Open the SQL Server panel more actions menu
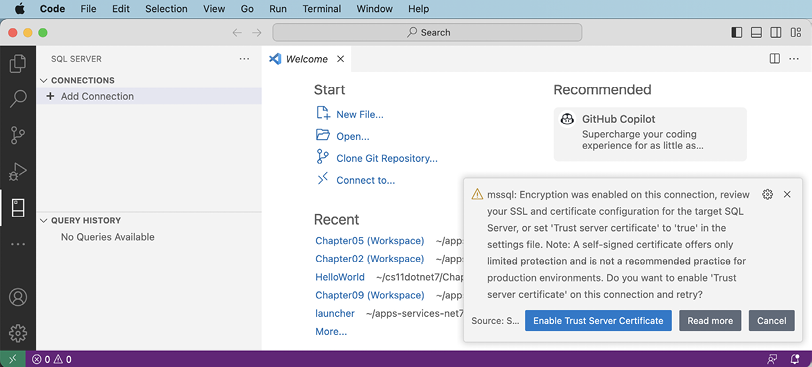This screenshot has width=812, height=367. coord(244,59)
